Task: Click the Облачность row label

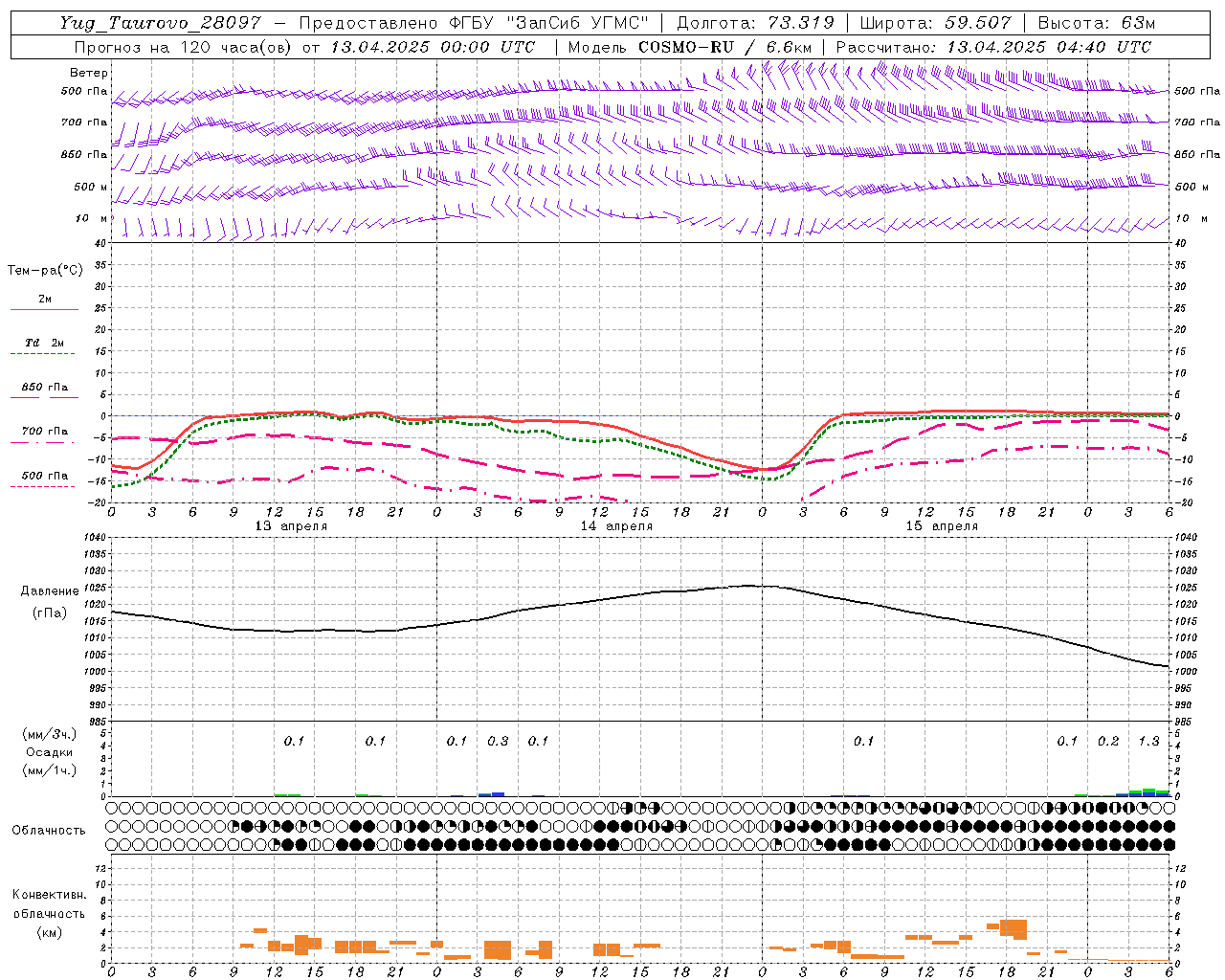Action: click(49, 831)
